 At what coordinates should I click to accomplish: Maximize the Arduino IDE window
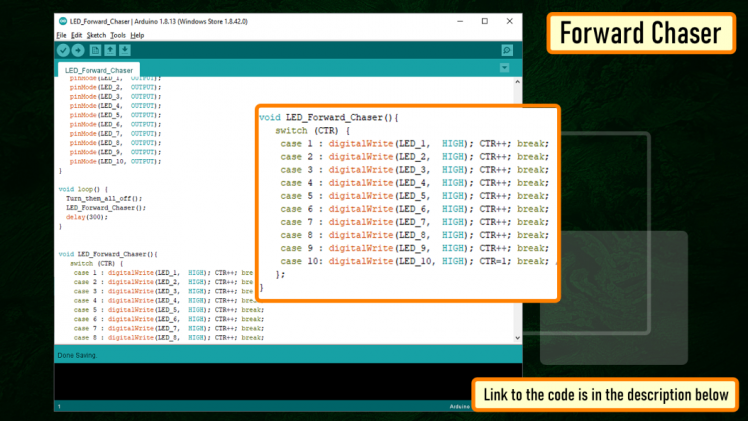(485, 21)
